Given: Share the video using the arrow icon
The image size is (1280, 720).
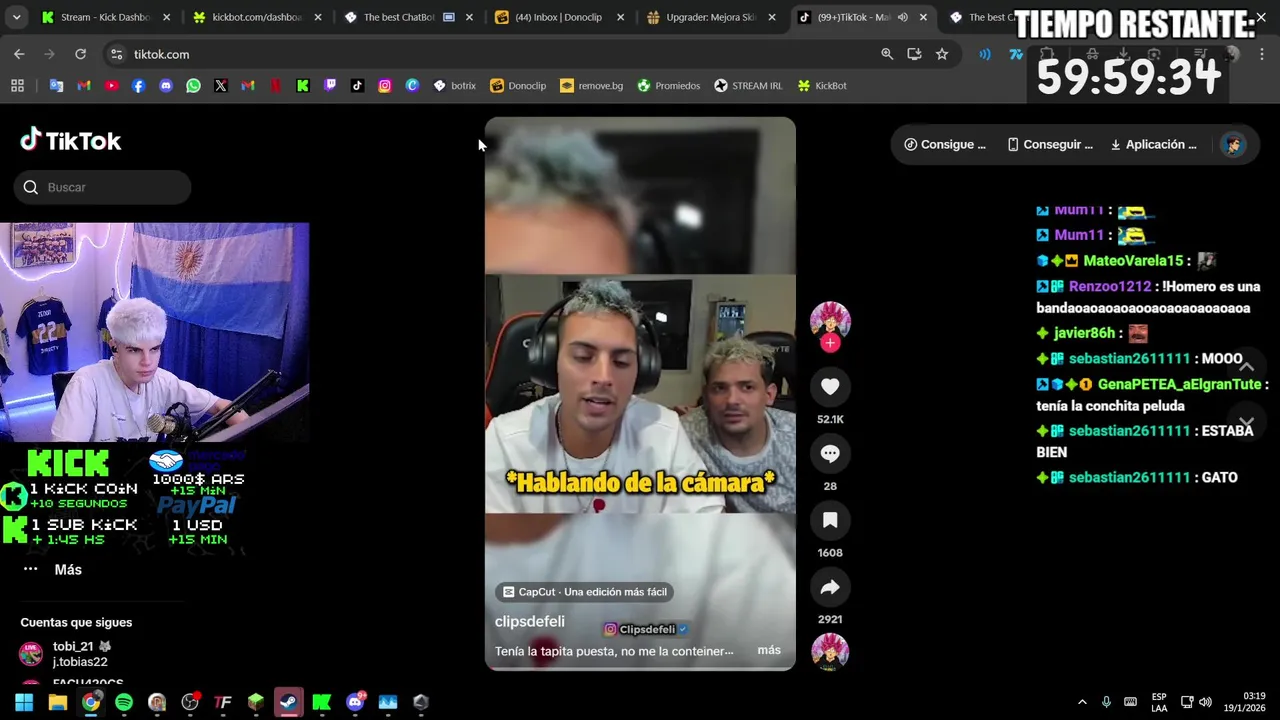Looking at the screenshot, I should (x=830, y=588).
